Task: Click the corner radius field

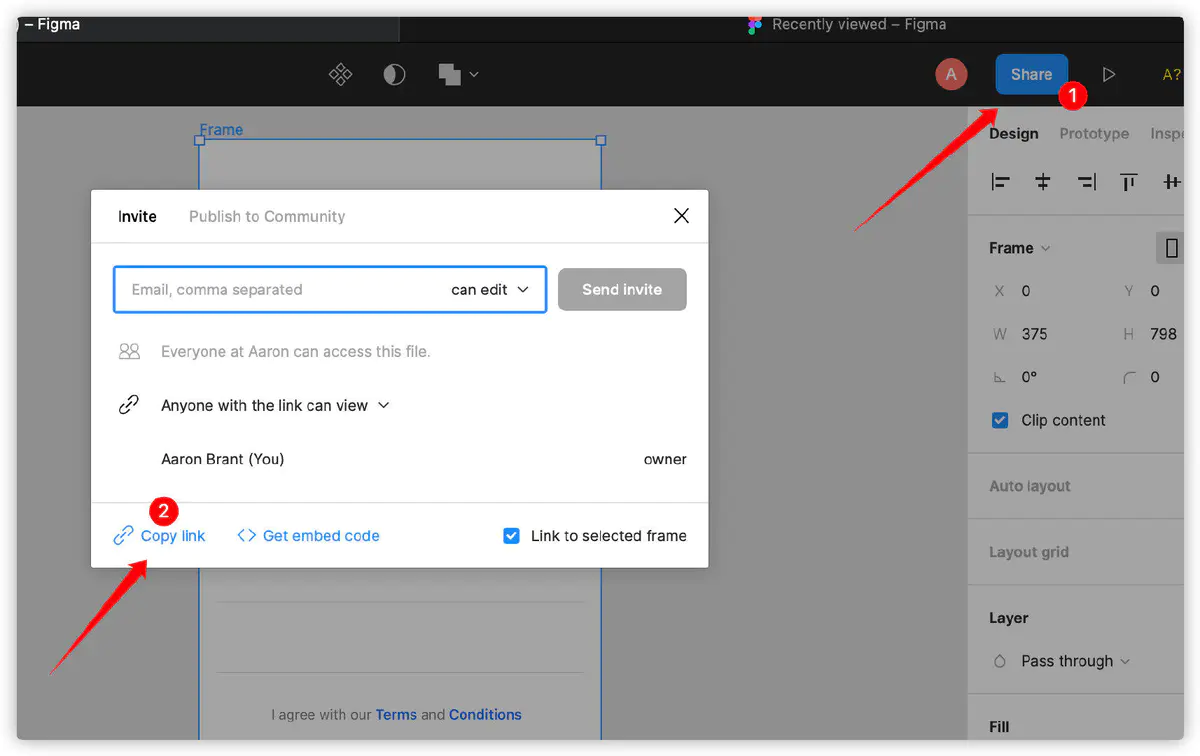Action: [1154, 377]
